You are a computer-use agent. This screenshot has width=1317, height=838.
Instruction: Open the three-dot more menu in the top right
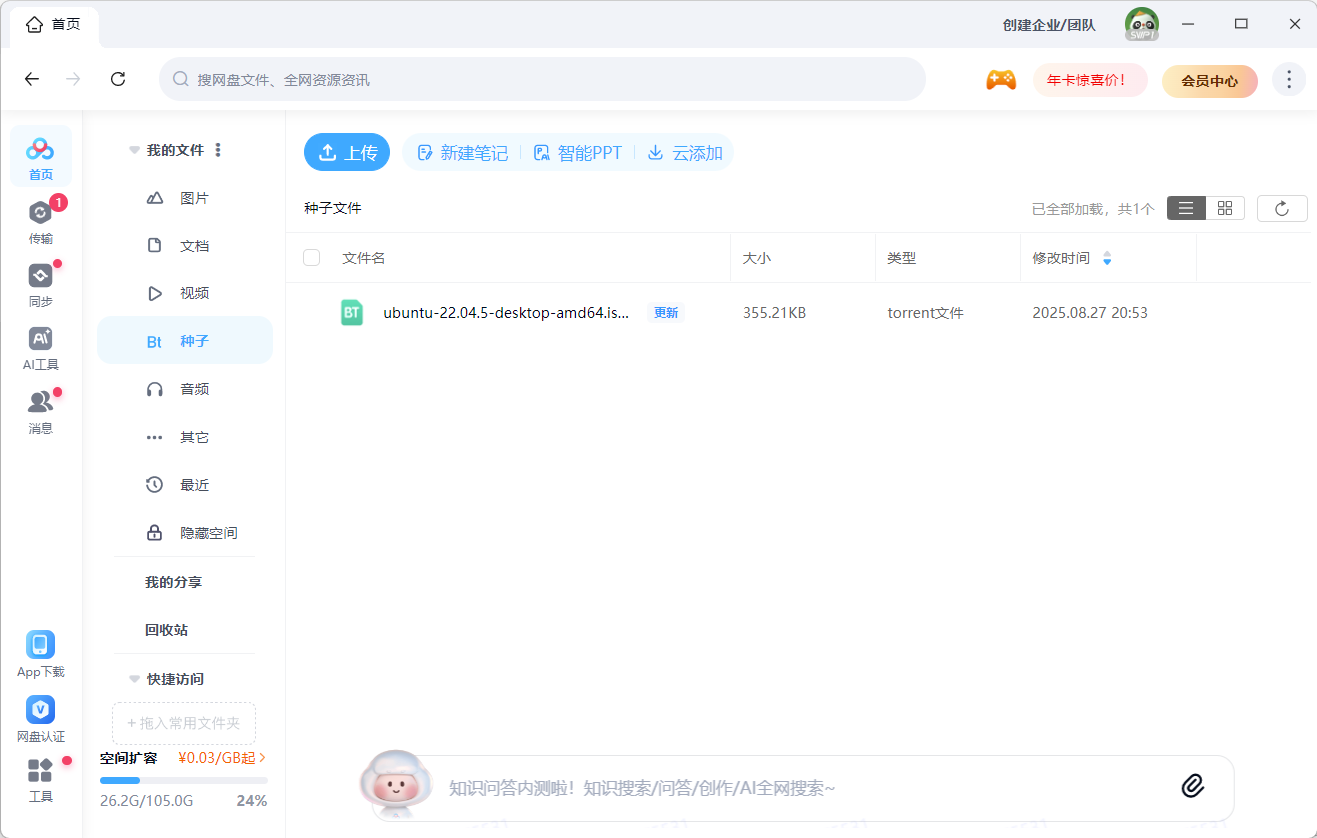point(1289,80)
